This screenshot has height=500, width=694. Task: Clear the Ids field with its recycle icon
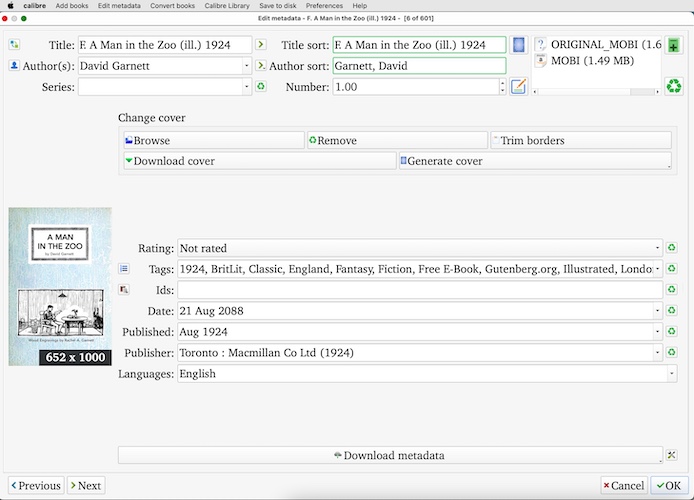[x=671, y=289]
